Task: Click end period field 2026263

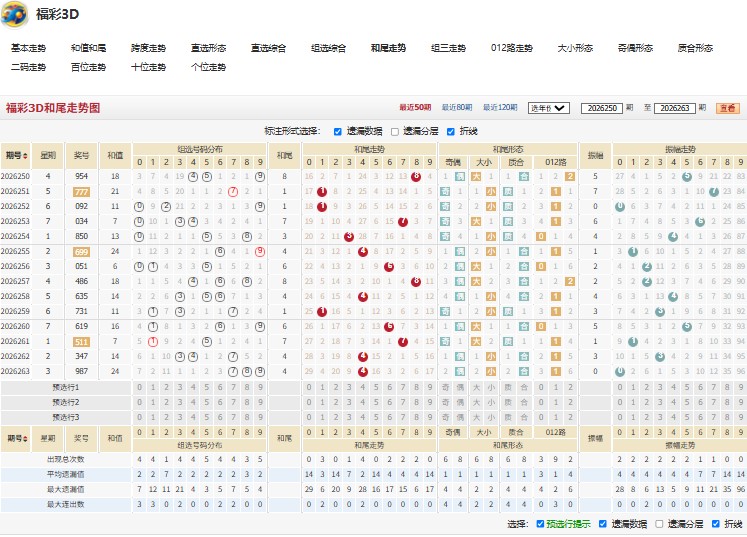Action: click(x=675, y=108)
